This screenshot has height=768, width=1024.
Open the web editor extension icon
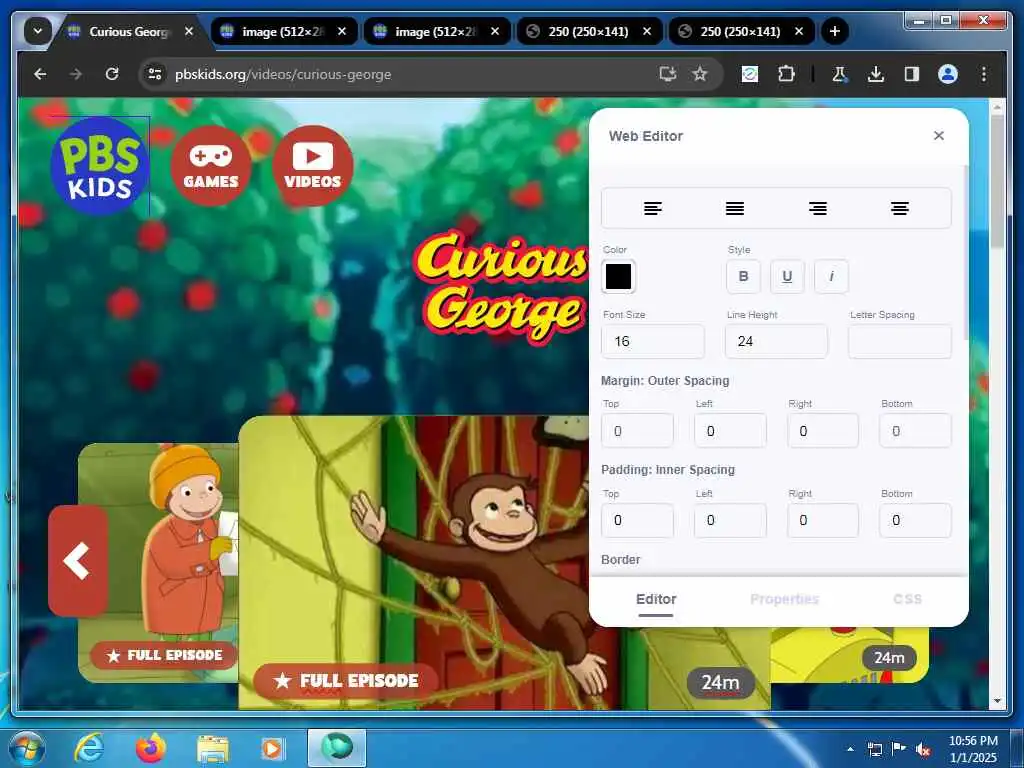point(750,74)
